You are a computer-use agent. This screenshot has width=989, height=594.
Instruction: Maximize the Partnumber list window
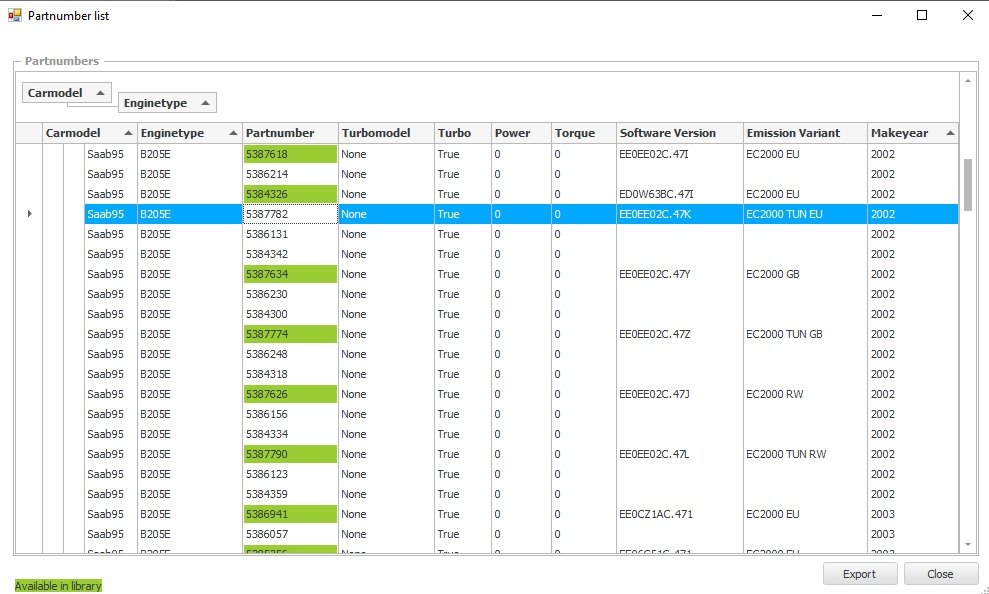pyautogui.click(x=922, y=15)
